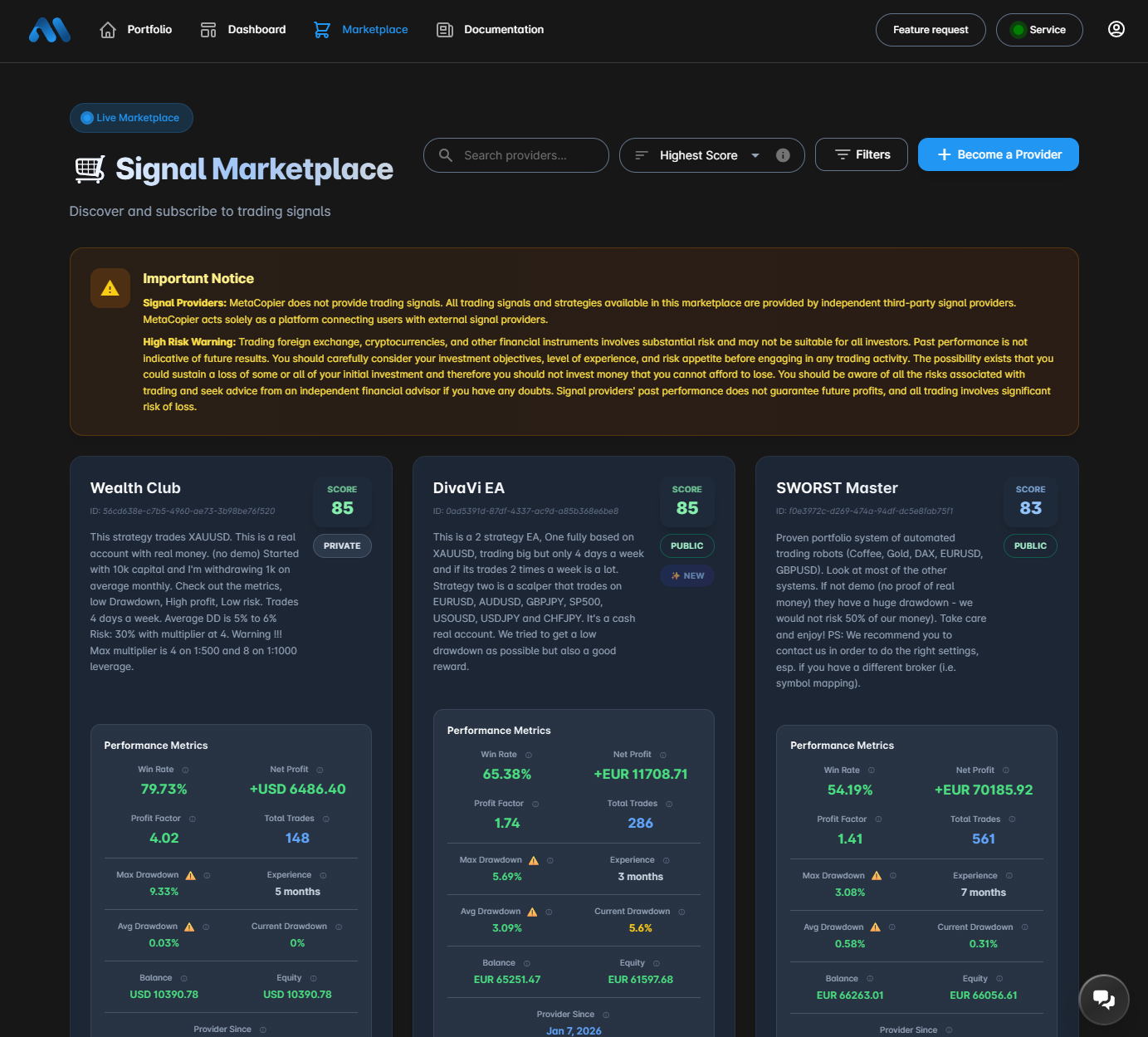Image resolution: width=1148 pixels, height=1037 pixels.
Task: Click the Service status indicator button
Action: [1038, 30]
